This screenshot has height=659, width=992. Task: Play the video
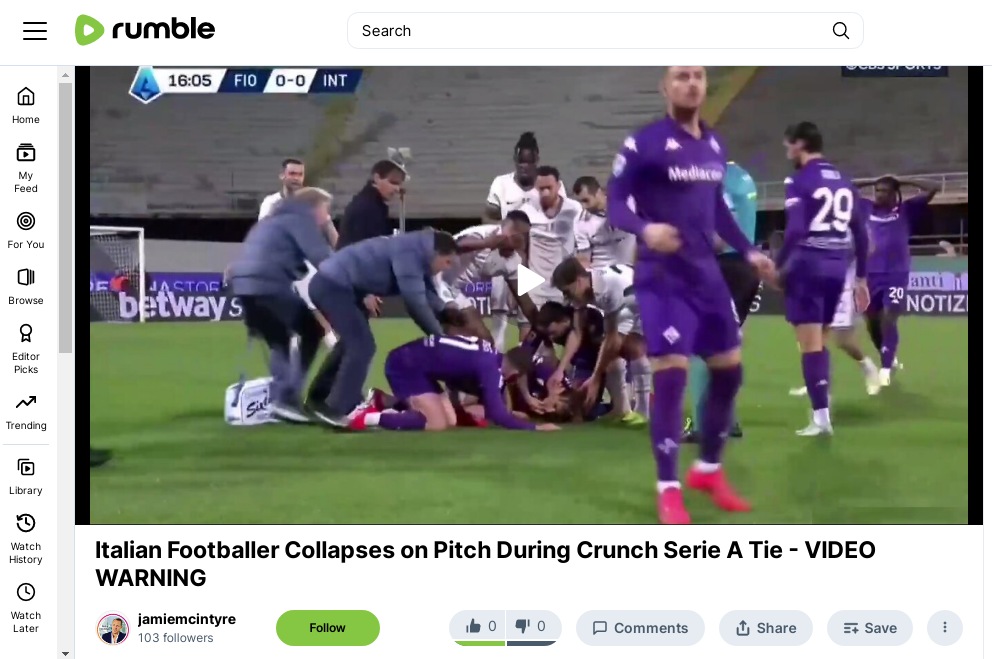pos(529,280)
